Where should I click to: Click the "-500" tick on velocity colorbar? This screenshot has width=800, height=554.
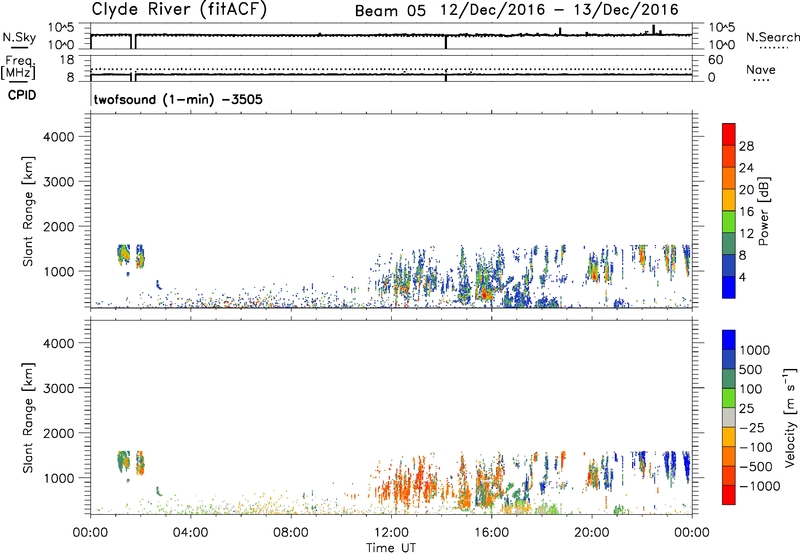click(755, 467)
